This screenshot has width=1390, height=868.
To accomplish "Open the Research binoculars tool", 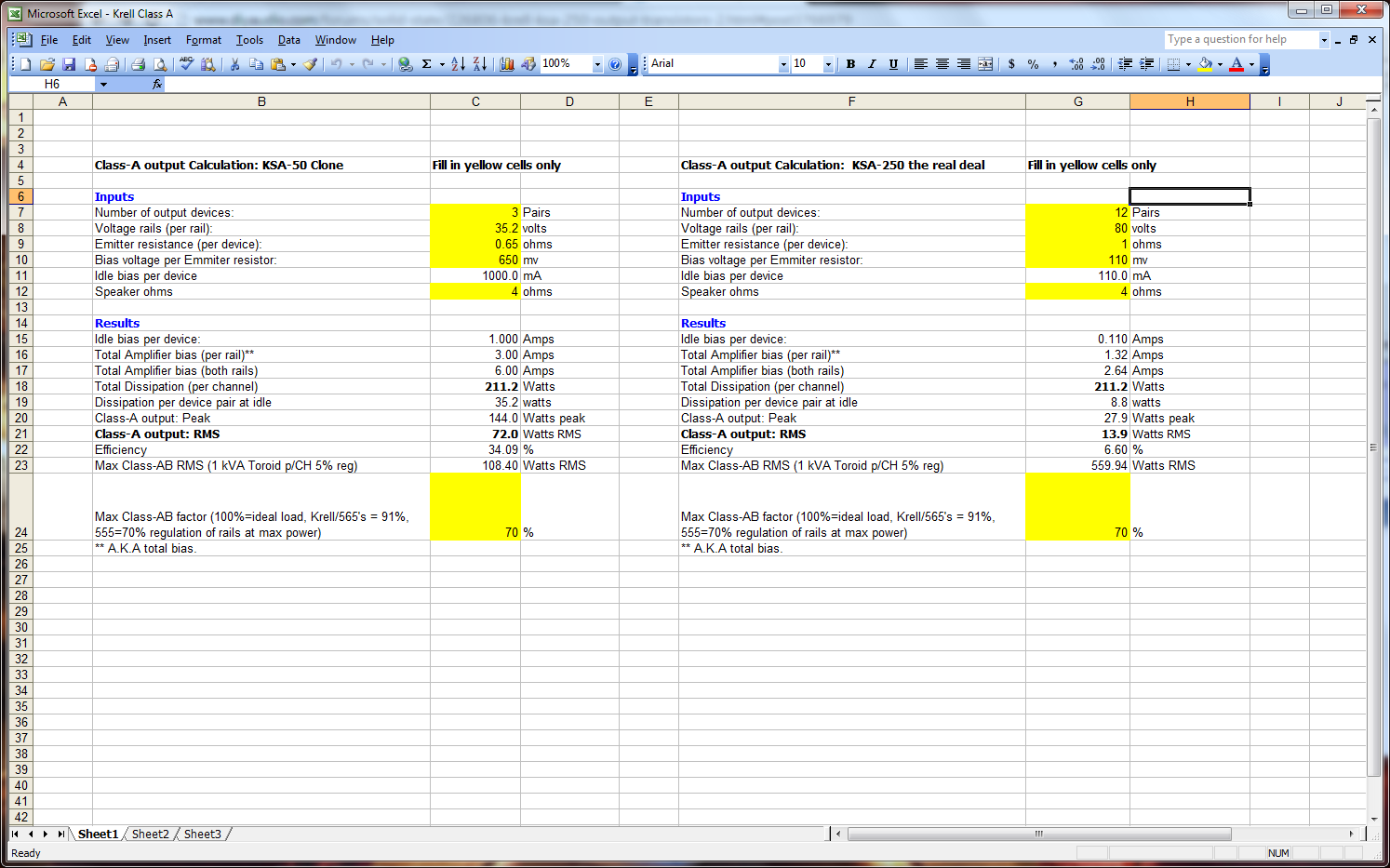I will click(207, 64).
